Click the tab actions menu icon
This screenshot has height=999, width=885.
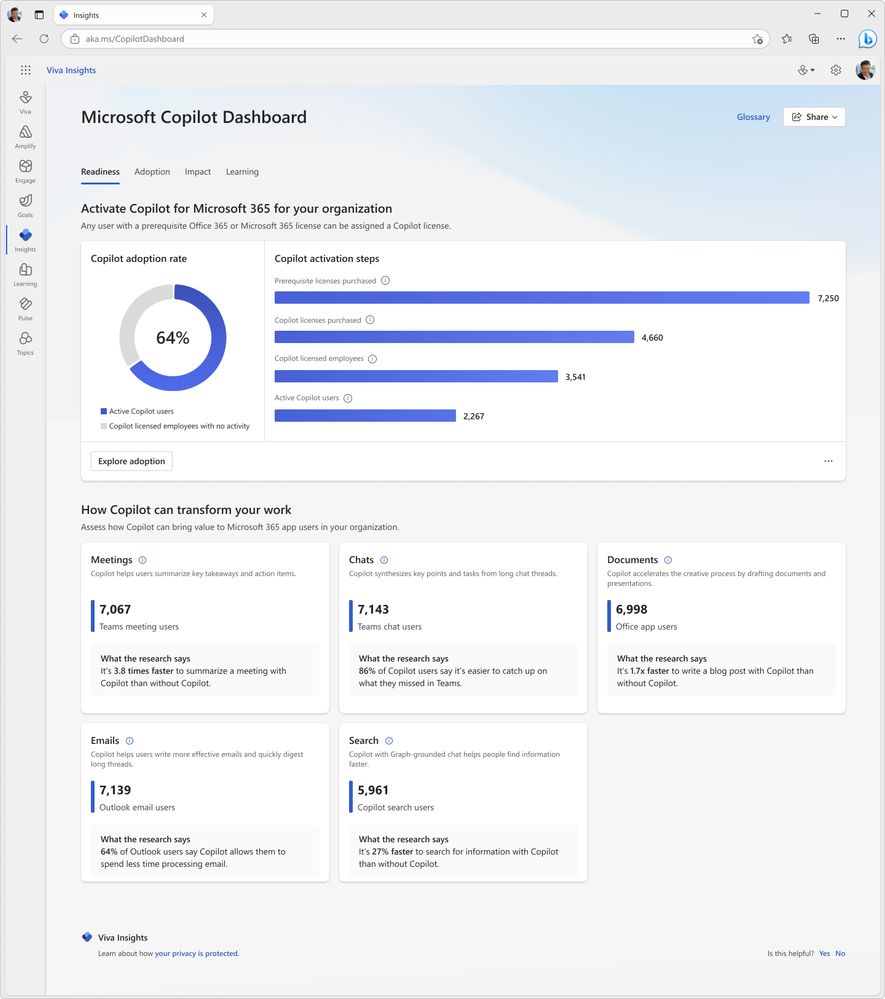pyautogui.click(x=39, y=15)
